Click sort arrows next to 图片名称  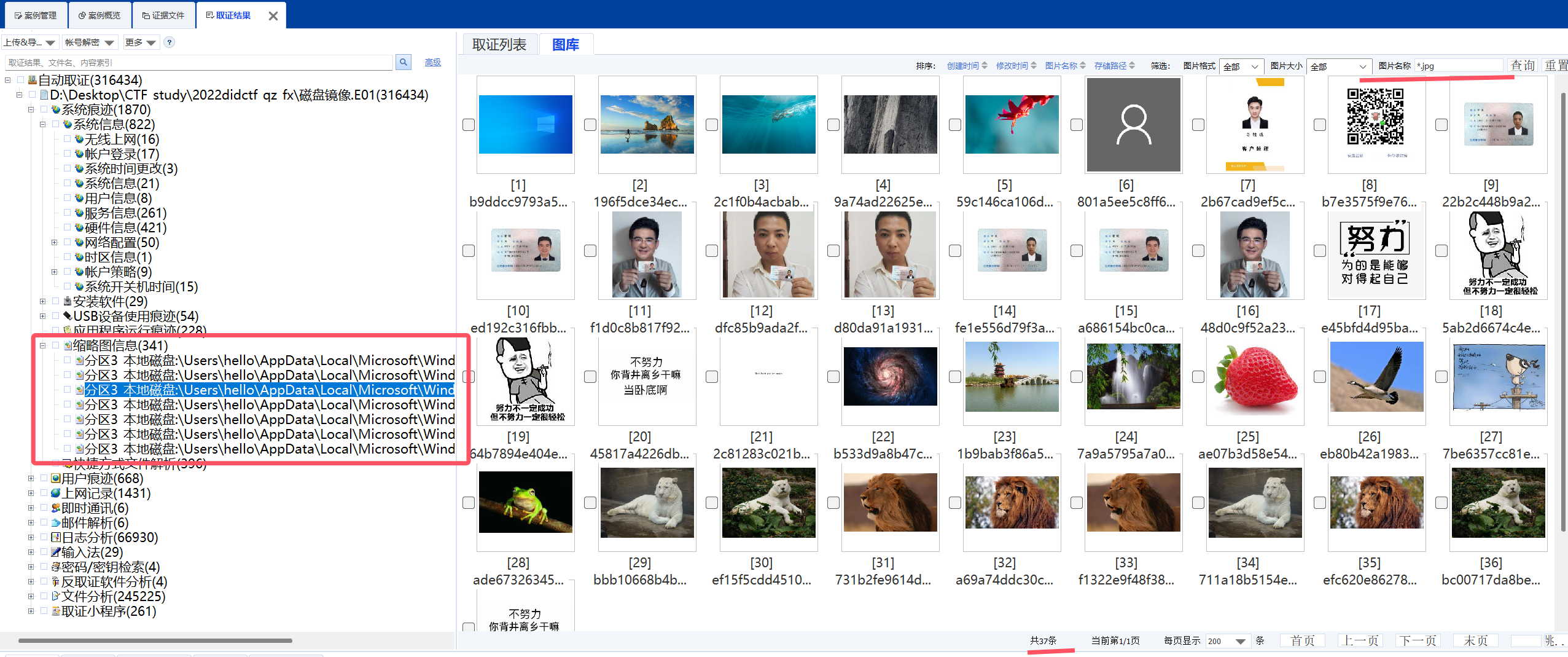coord(1083,66)
